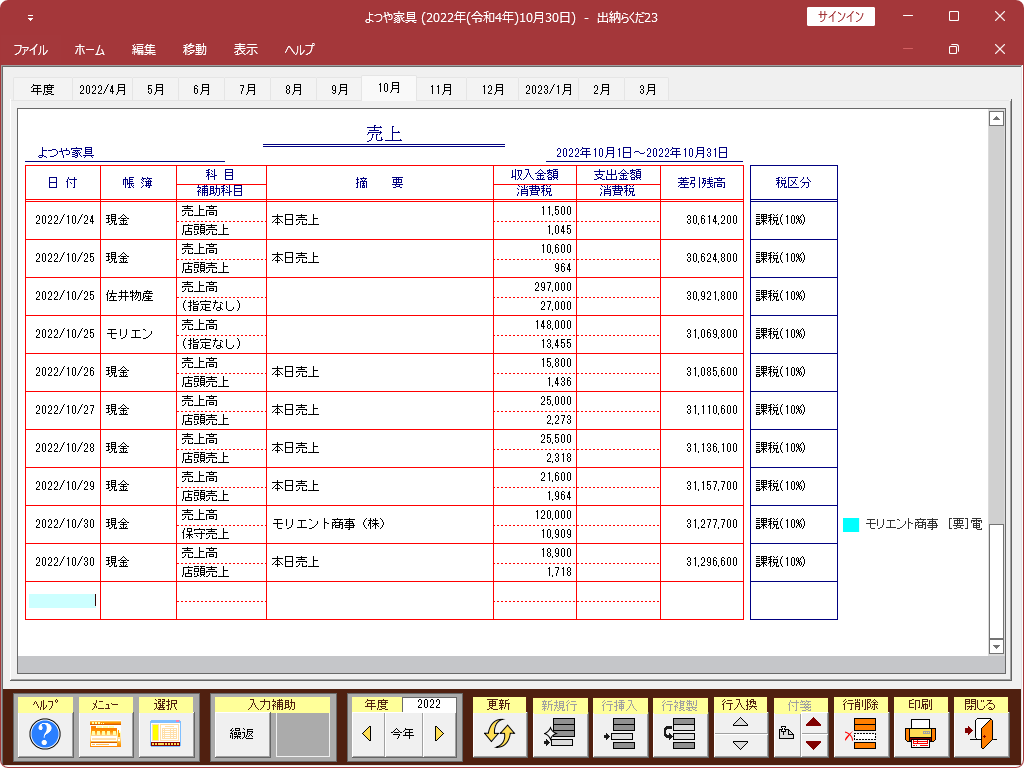1024x768 pixels.
Task: Click the 2022/10/29 date cell
Action: 63,487
